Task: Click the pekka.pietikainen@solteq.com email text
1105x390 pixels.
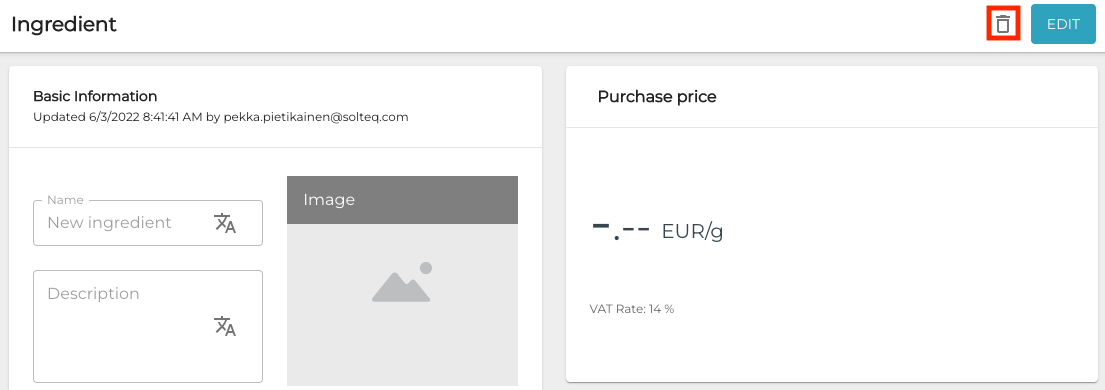Action: [x=316, y=117]
